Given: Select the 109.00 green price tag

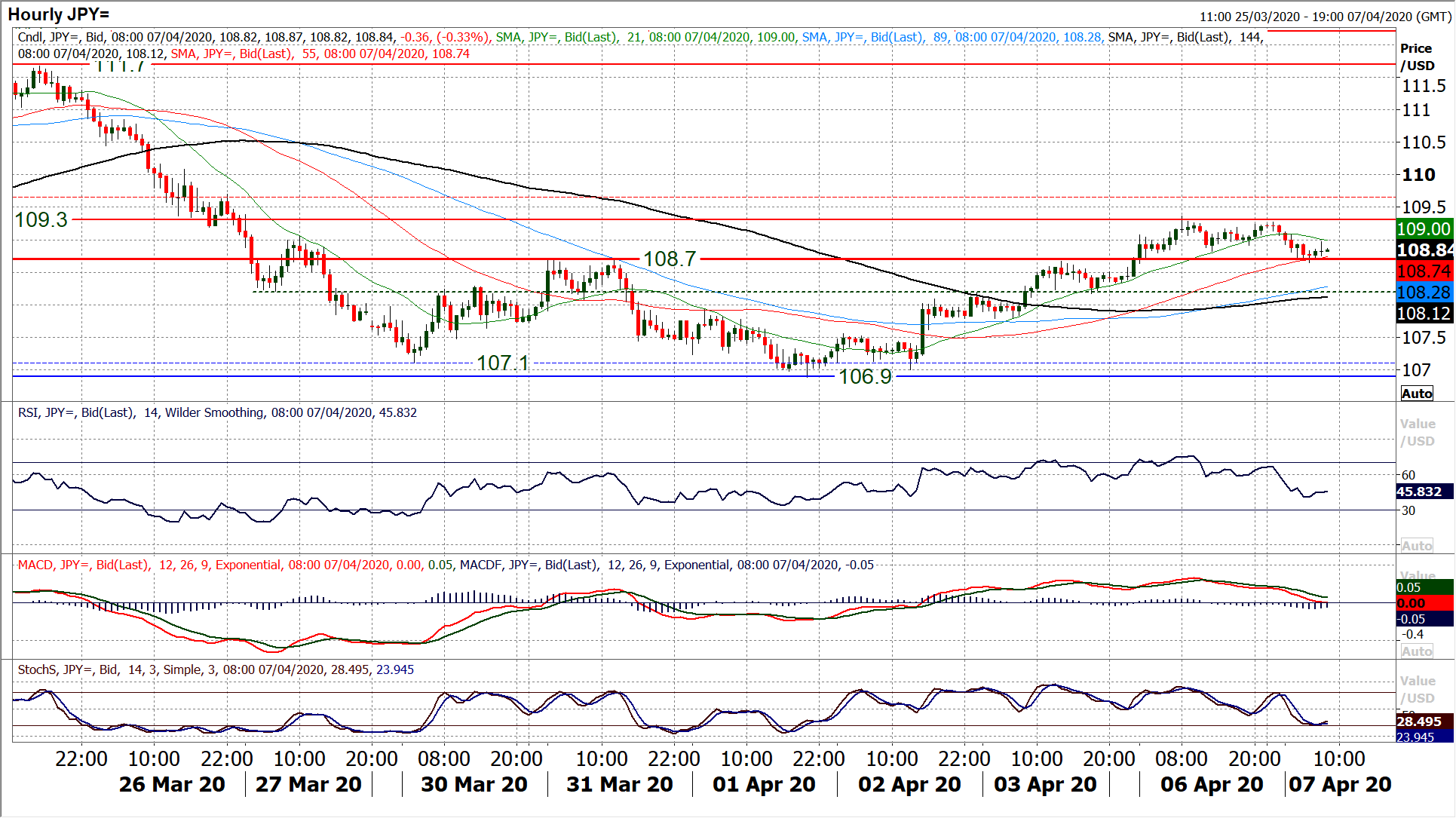Looking at the screenshot, I should tap(1424, 229).
